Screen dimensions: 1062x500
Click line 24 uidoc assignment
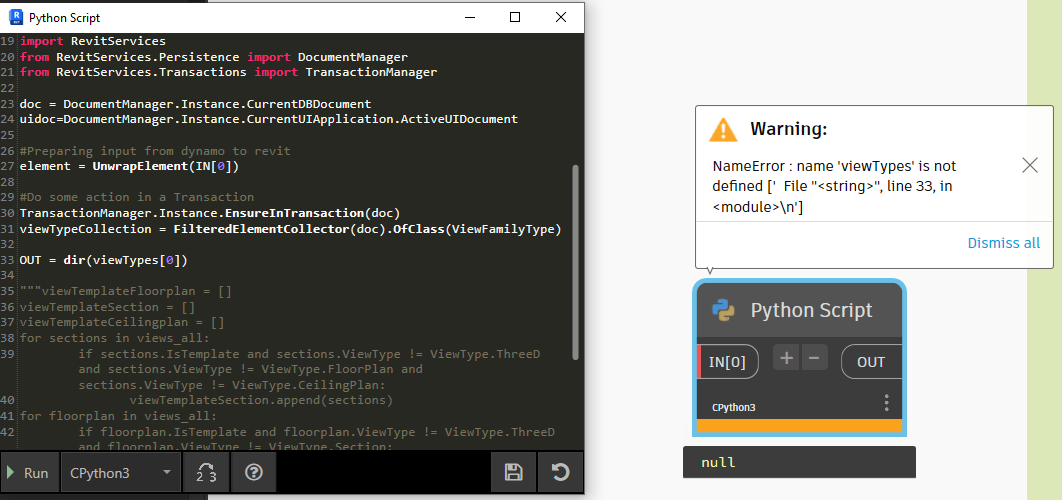269,119
